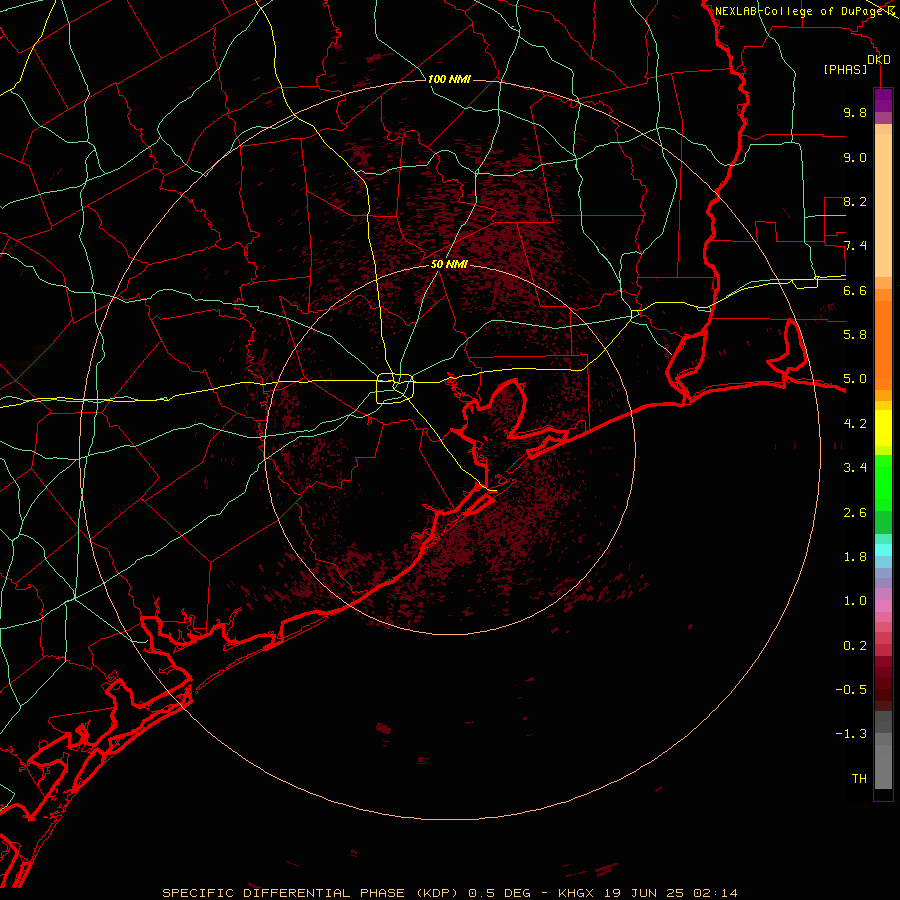The height and width of the screenshot is (900, 900).
Task: Click the 9.8 value on the color scale
Action: 855,112
